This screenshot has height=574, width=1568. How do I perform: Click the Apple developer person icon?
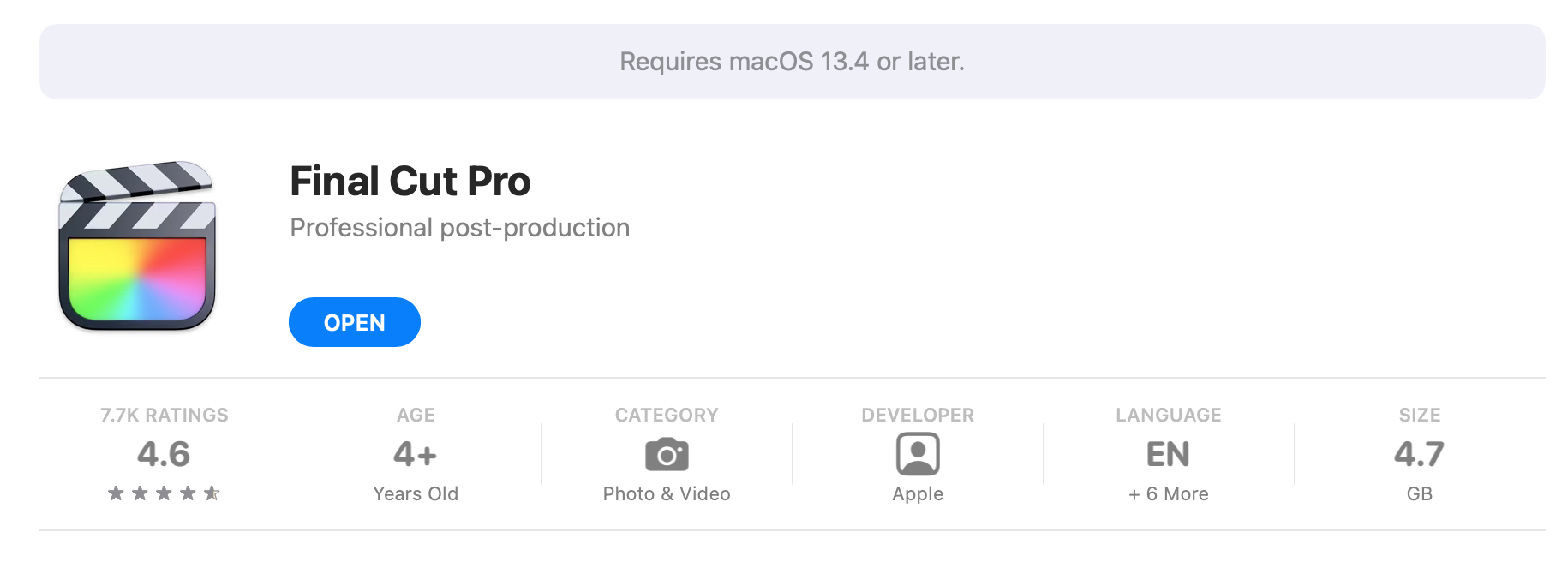pyautogui.click(x=918, y=454)
